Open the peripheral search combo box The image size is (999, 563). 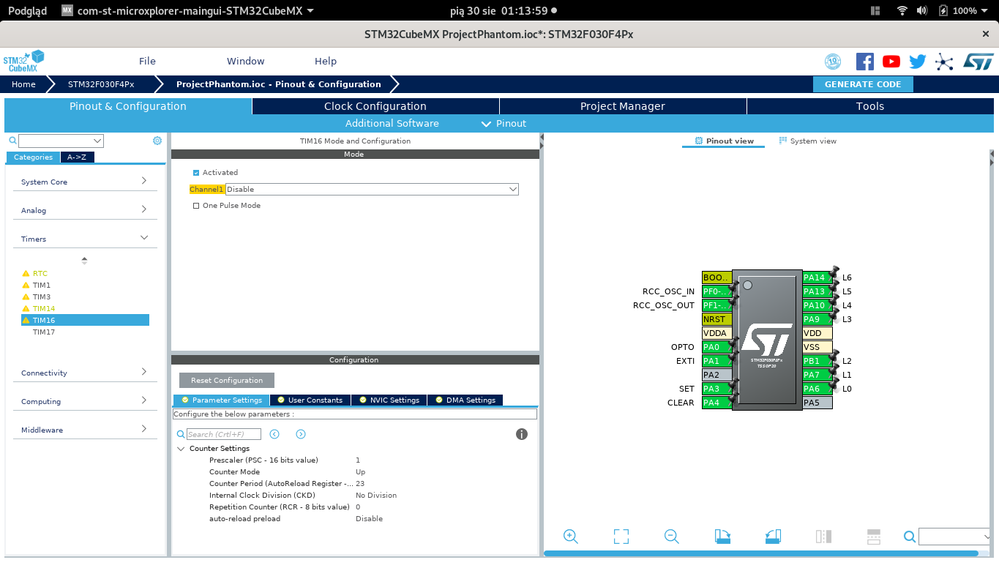(x=61, y=141)
